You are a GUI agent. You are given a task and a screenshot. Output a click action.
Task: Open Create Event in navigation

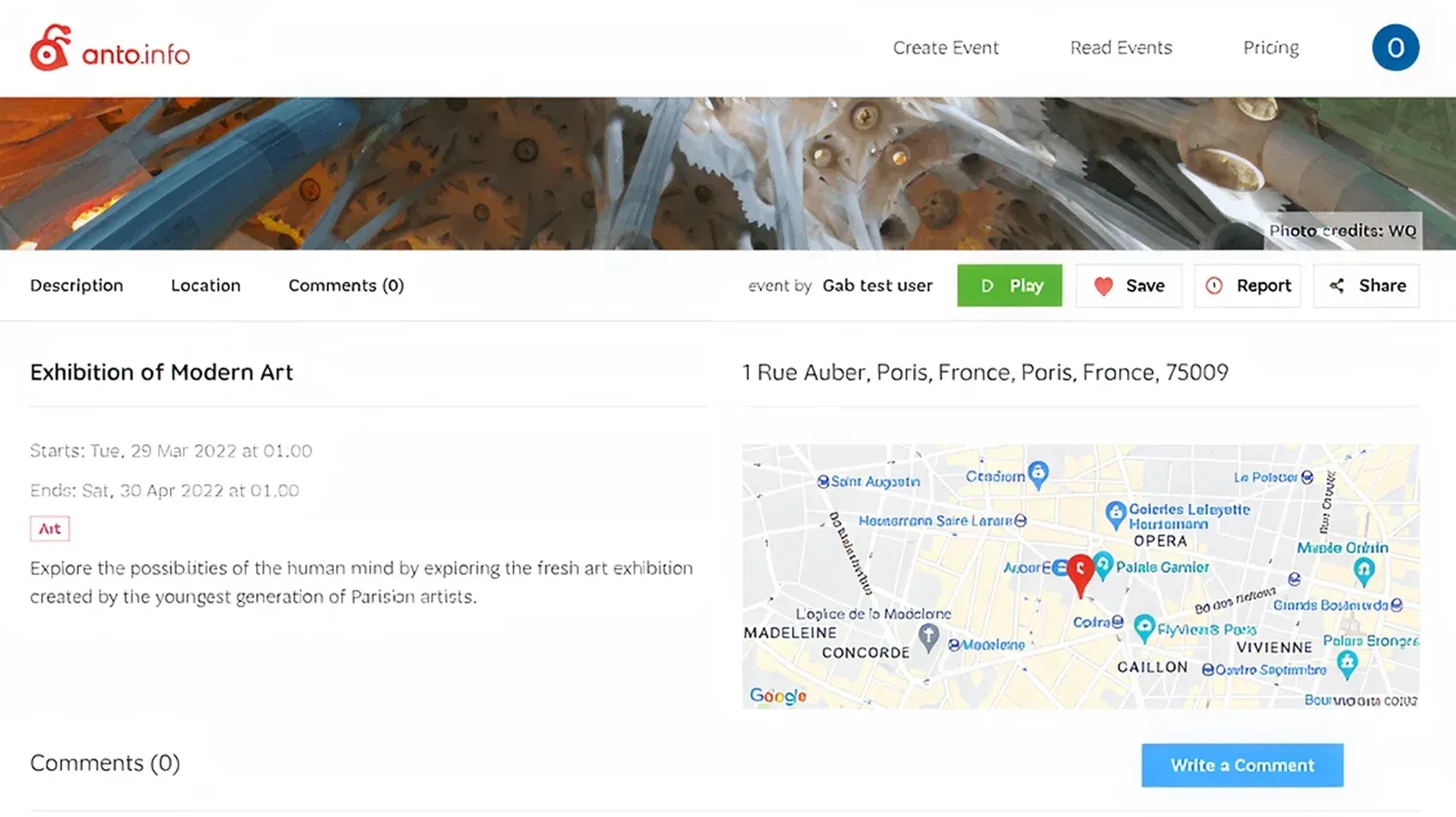coord(945,48)
